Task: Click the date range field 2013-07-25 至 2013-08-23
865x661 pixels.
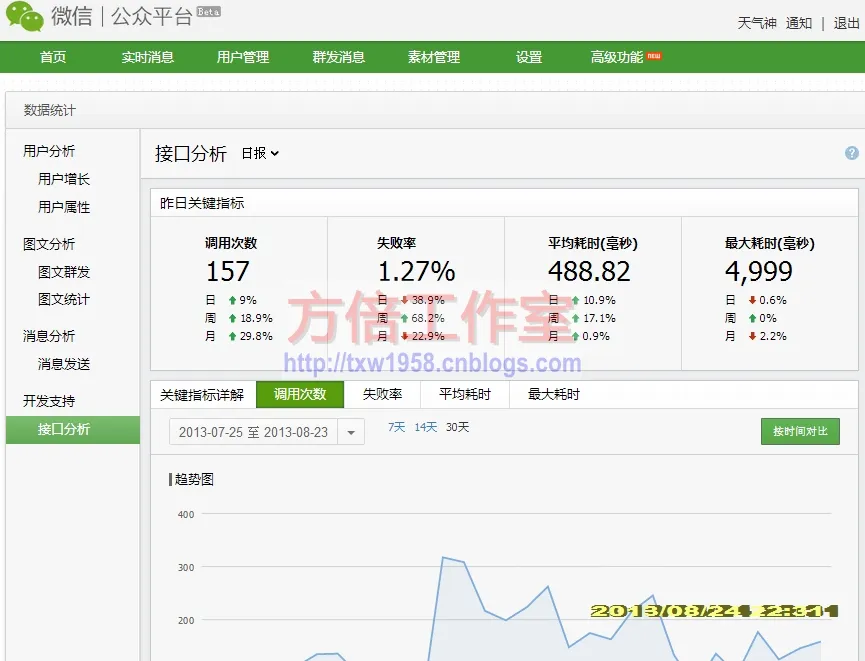Action: (256, 432)
